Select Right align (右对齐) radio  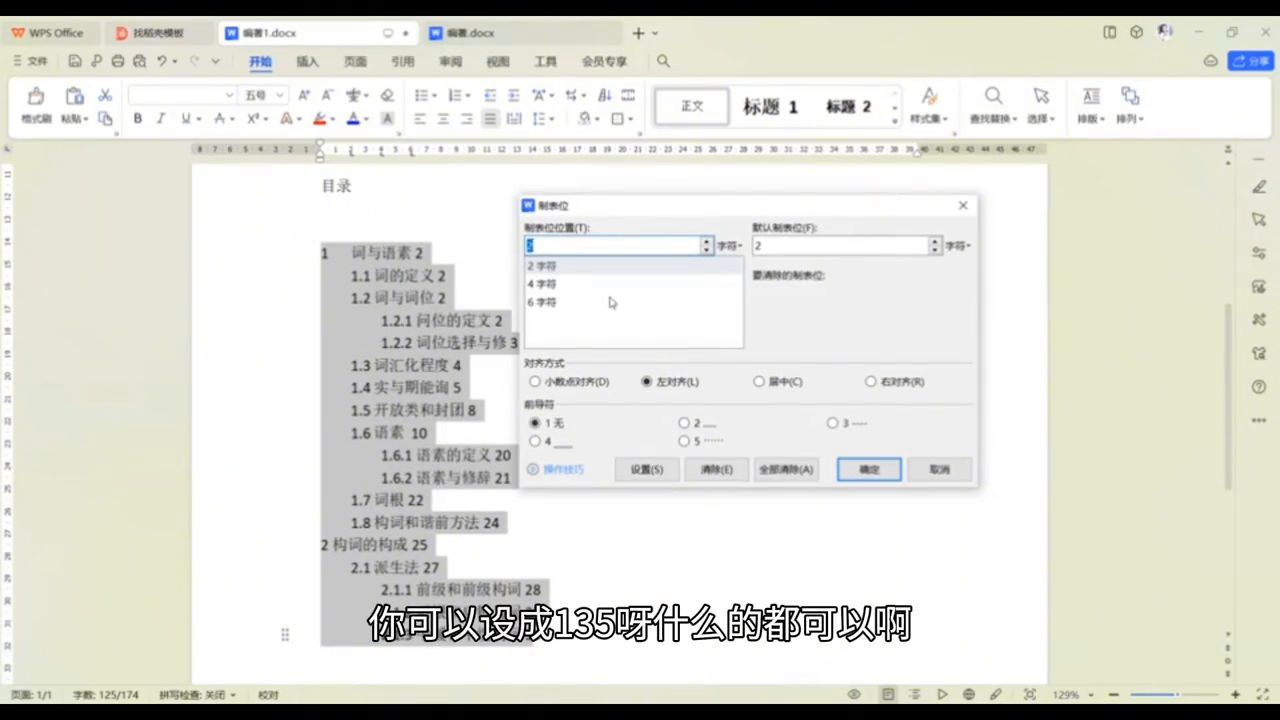[871, 382]
